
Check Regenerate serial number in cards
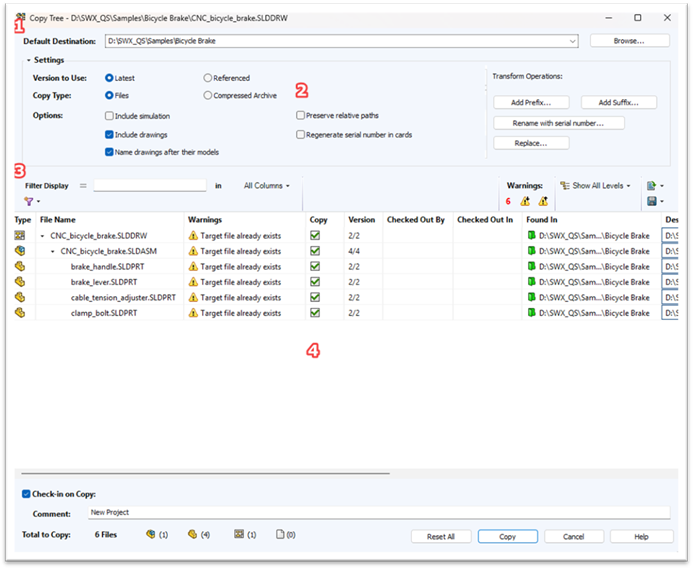click(301, 135)
